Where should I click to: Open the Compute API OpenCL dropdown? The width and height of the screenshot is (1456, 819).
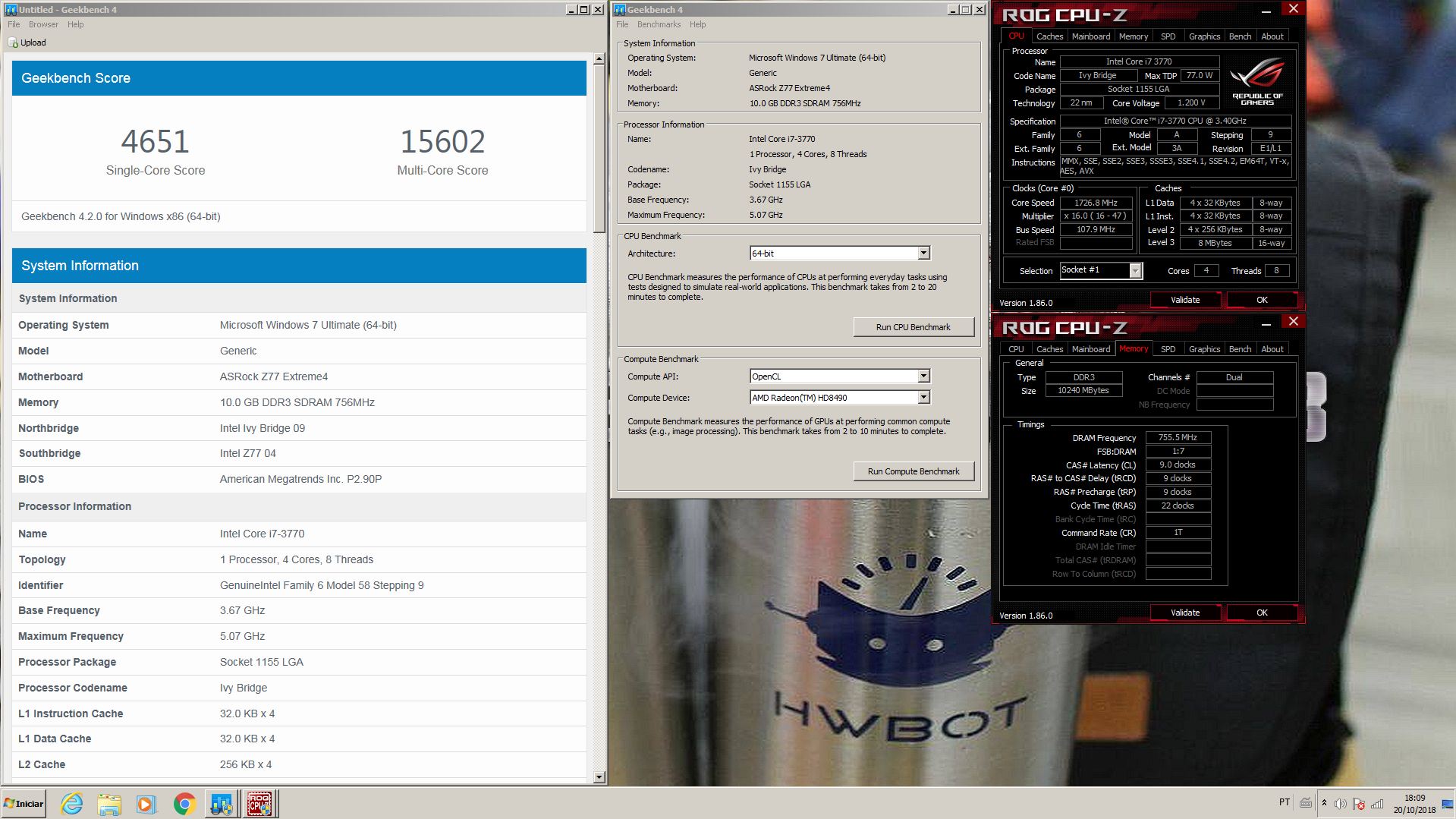click(x=839, y=376)
